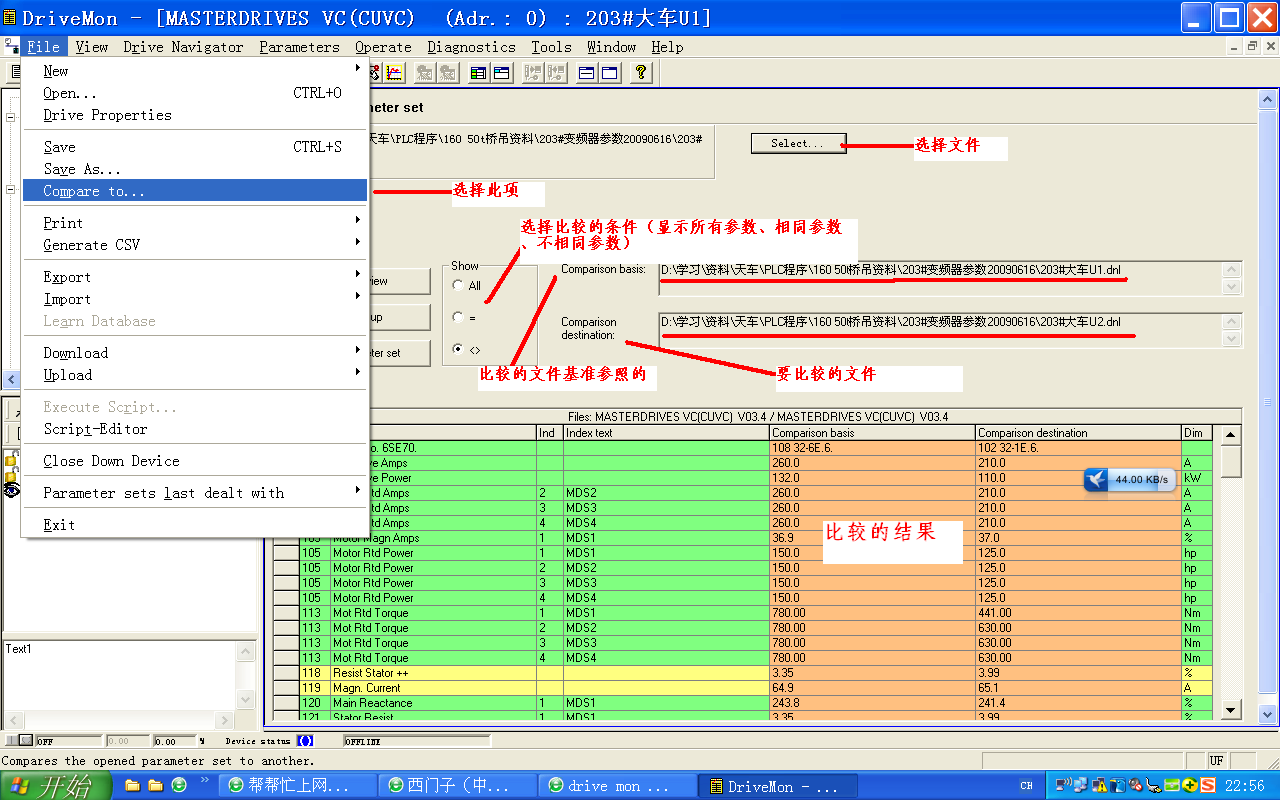The width and height of the screenshot is (1280, 800).
Task: Click the Comparison destination column header
Action: [1078, 433]
